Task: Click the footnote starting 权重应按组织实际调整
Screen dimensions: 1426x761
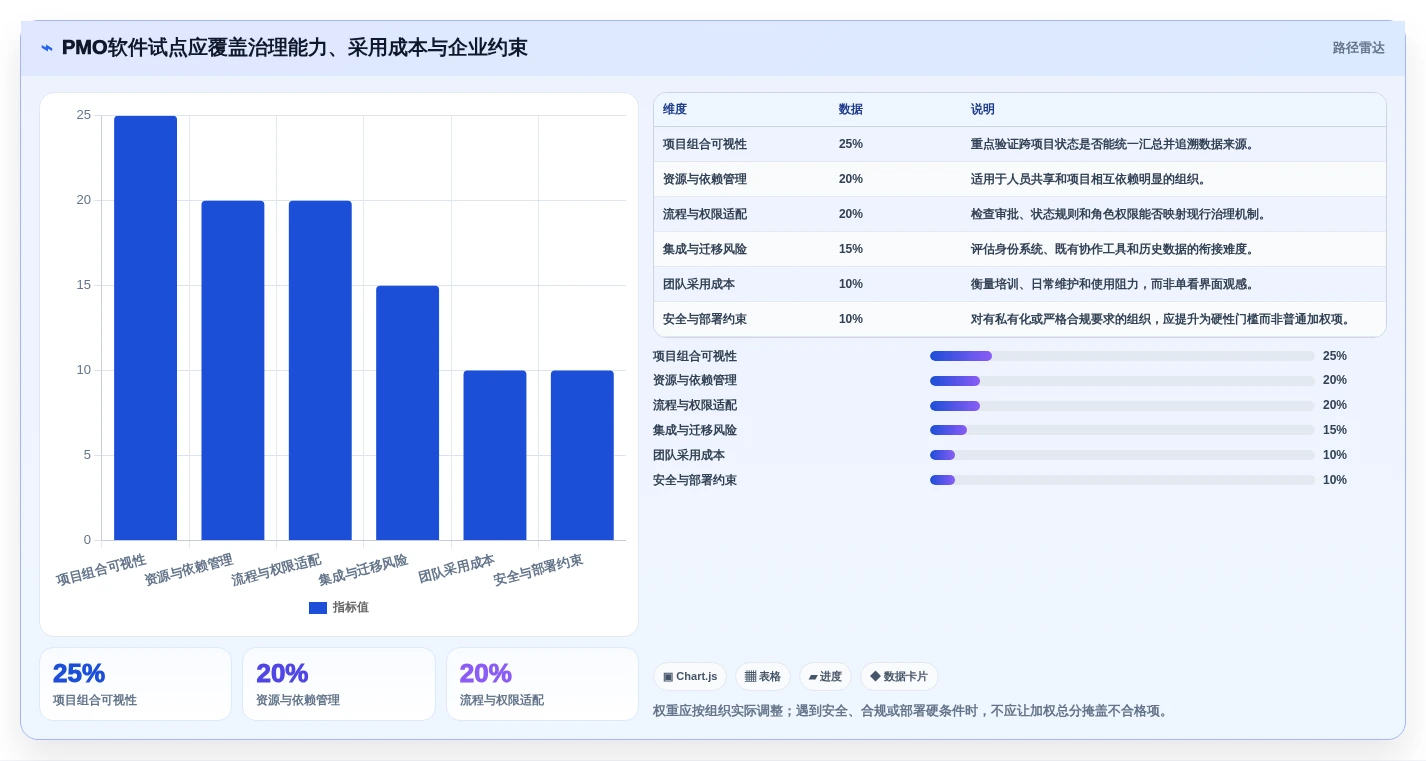Action: coord(910,711)
